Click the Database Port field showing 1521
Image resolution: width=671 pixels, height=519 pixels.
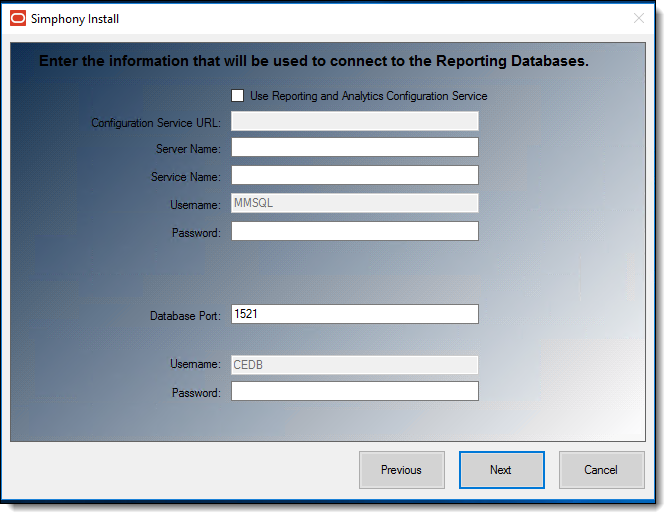tap(355, 314)
